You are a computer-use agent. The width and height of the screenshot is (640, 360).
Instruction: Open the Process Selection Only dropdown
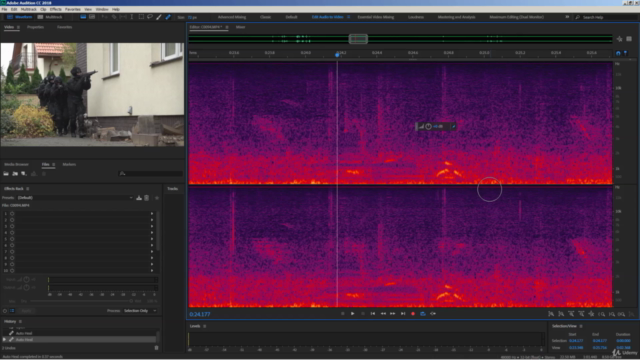coord(140,311)
